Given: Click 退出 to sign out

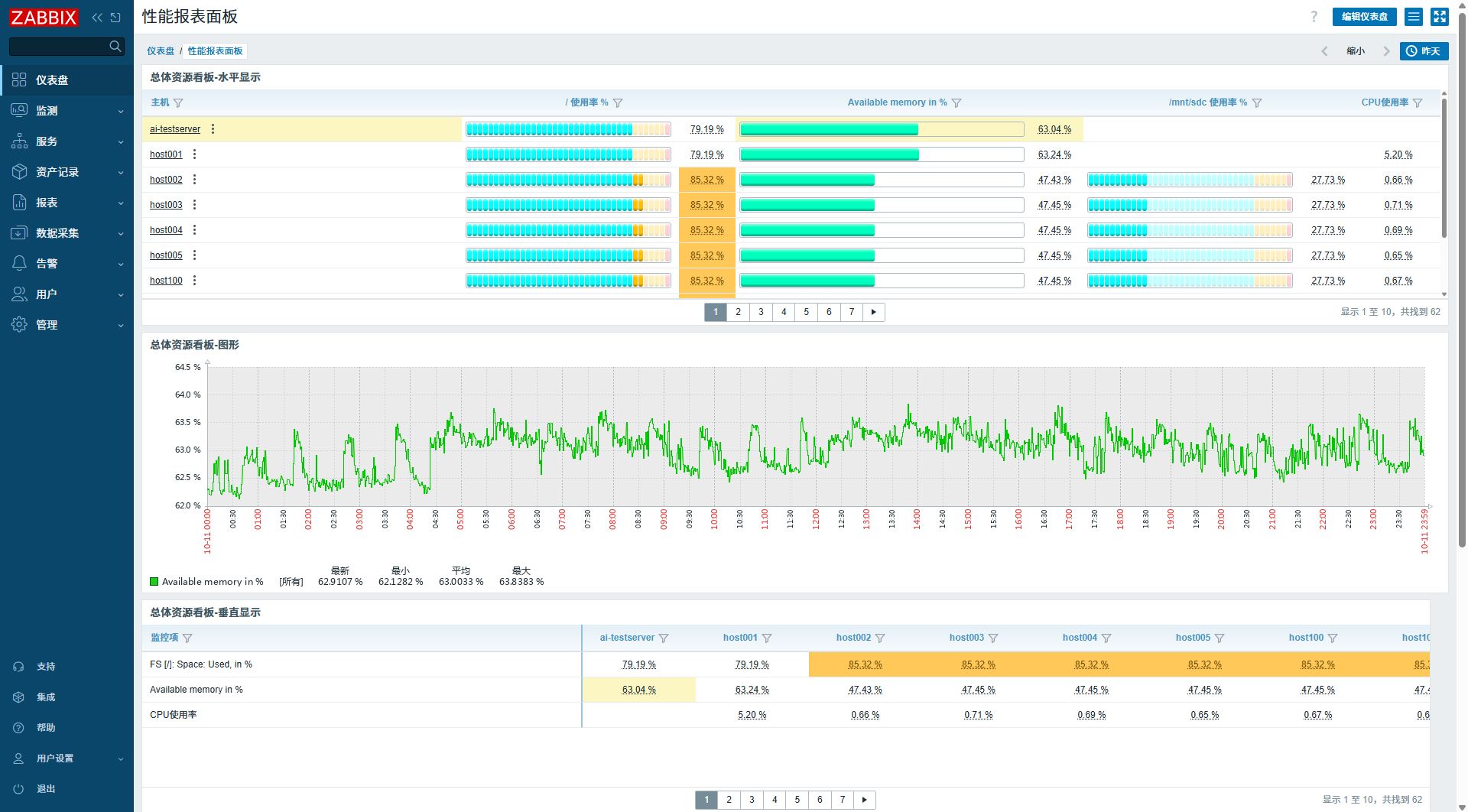Looking at the screenshot, I should click(67, 789).
